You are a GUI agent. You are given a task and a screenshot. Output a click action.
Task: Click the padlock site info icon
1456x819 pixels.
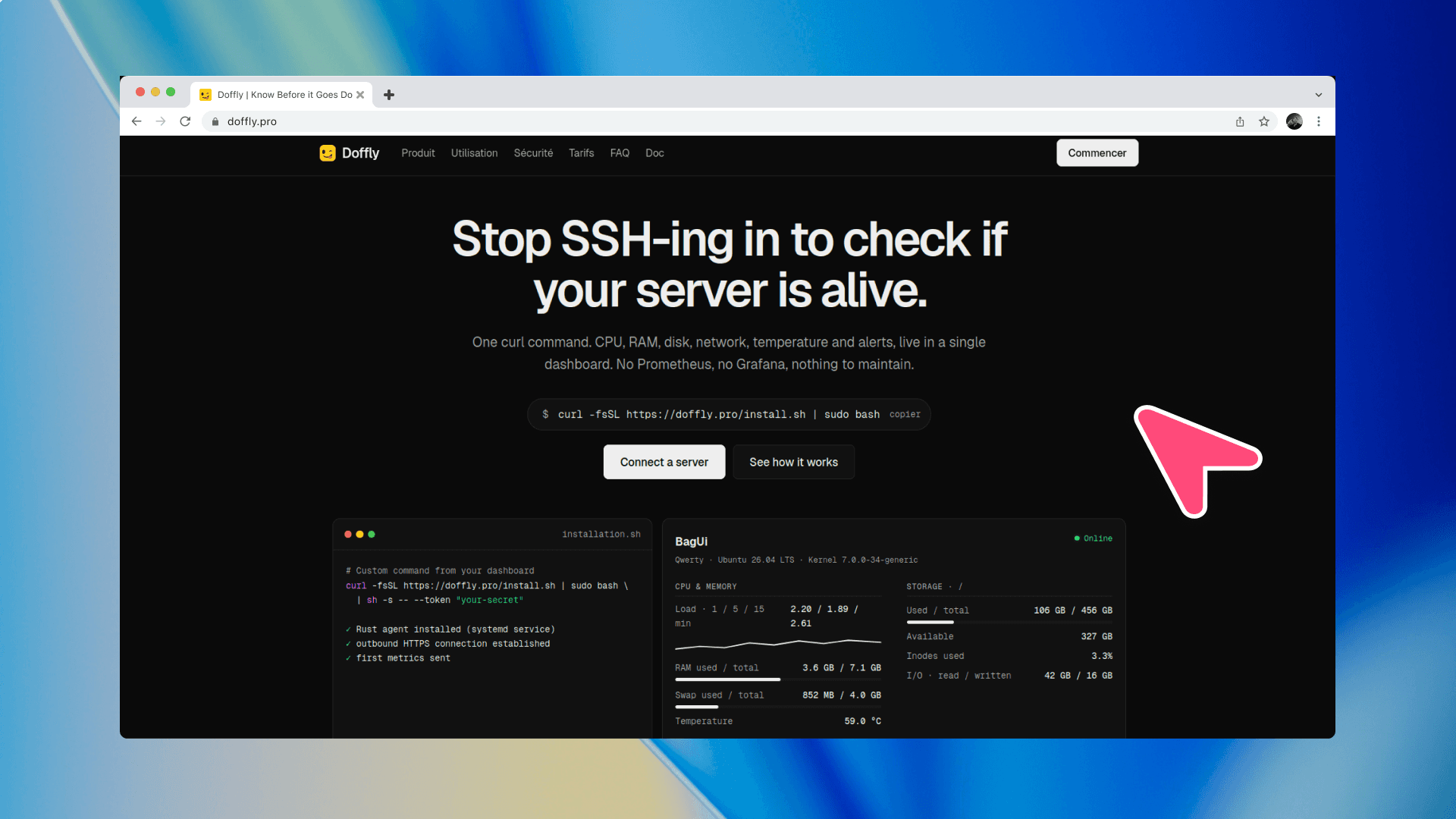tap(215, 121)
